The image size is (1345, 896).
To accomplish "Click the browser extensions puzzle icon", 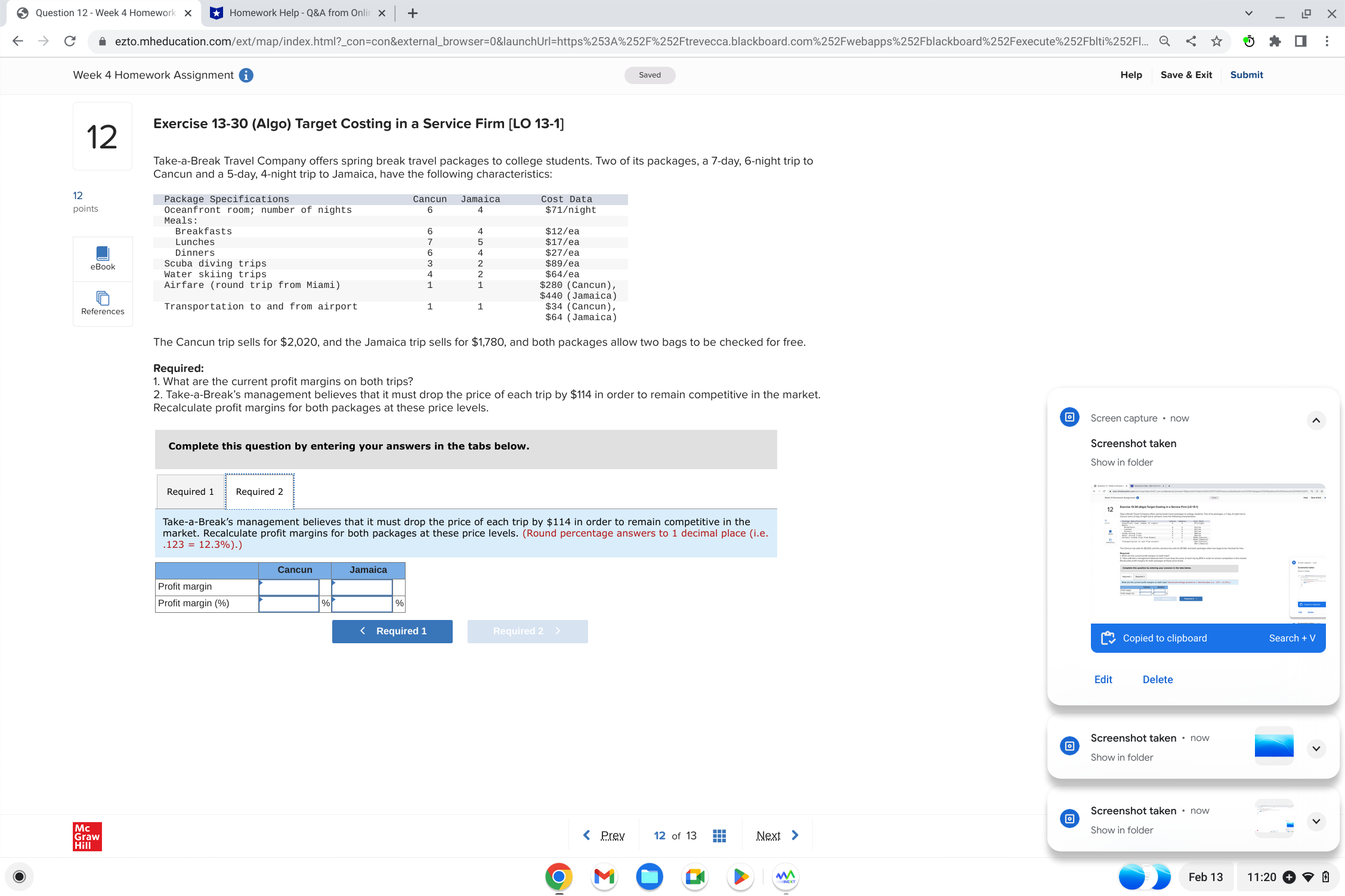I will point(1275,41).
